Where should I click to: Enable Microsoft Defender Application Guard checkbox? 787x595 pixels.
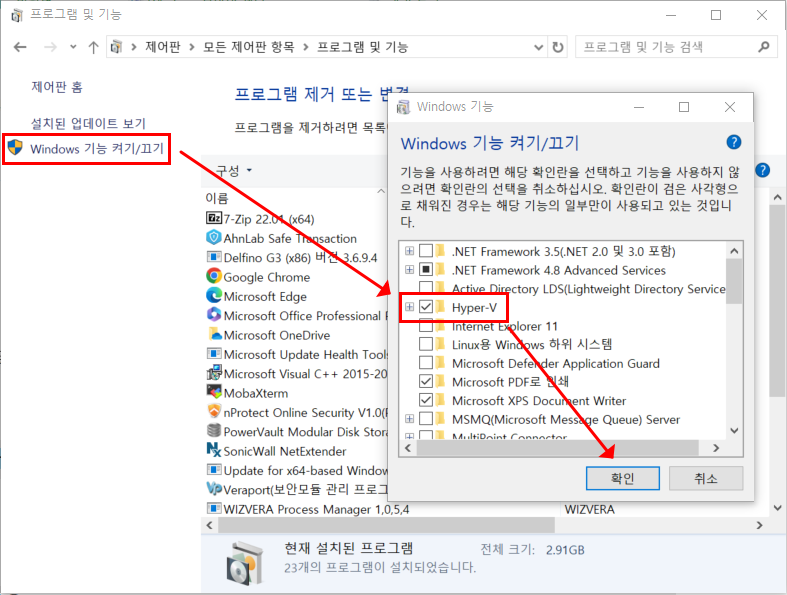426,363
